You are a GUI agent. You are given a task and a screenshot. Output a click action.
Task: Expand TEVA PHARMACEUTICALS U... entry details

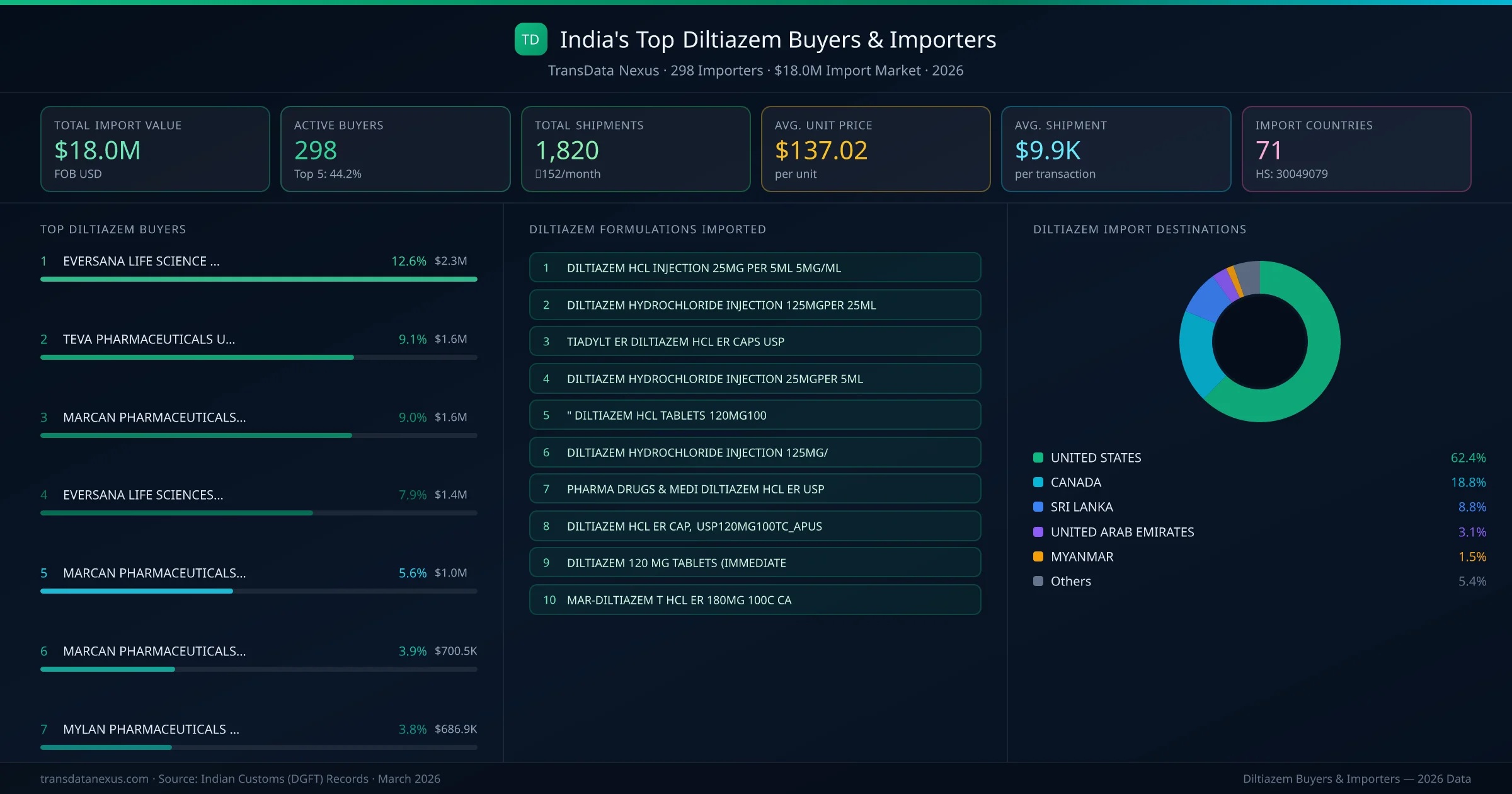coord(149,339)
